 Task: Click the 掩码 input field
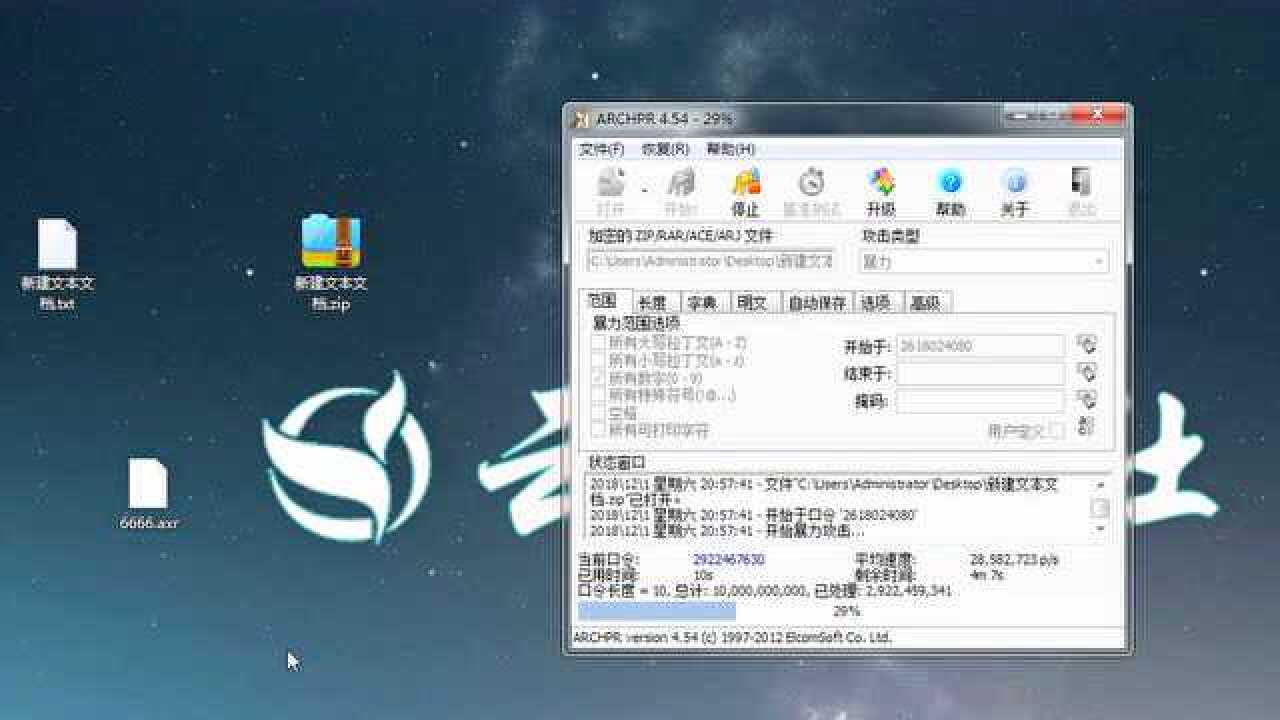(980, 400)
